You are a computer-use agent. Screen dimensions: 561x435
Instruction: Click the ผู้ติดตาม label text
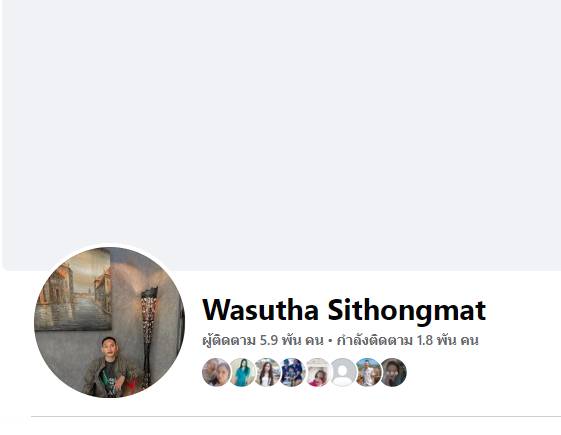[229, 340]
